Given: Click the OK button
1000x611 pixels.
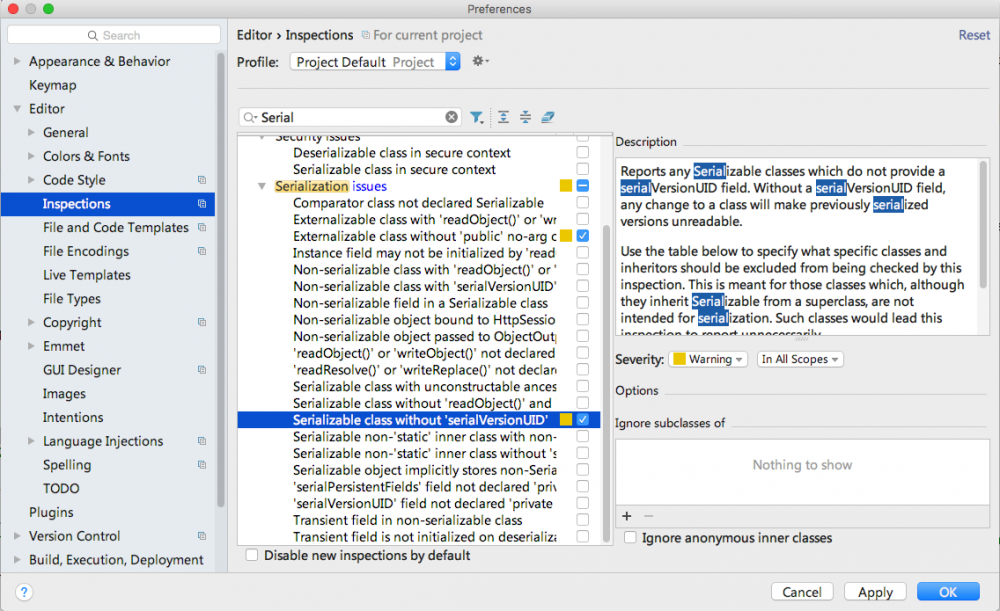Looking at the screenshot, I should pyautogui.click(x=948, y=592).
